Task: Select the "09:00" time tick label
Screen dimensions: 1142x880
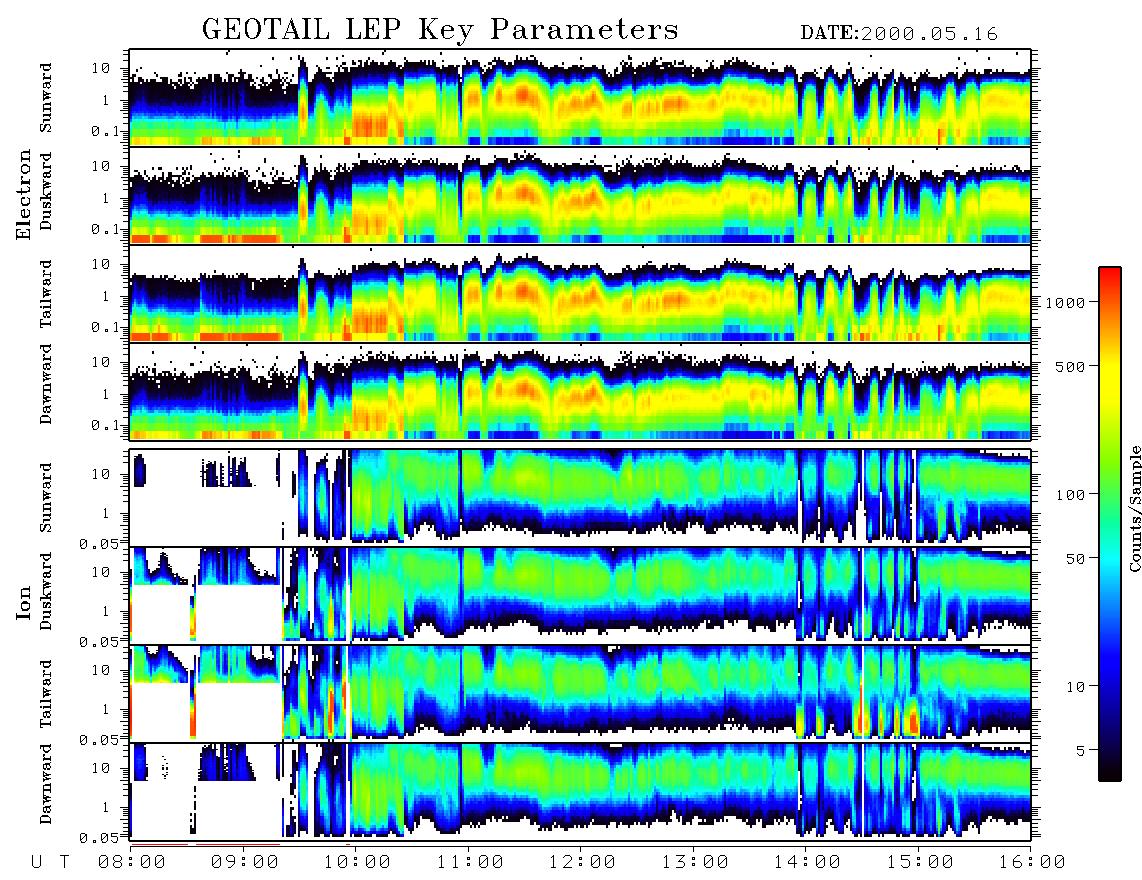Action: (x=245, y=863)
